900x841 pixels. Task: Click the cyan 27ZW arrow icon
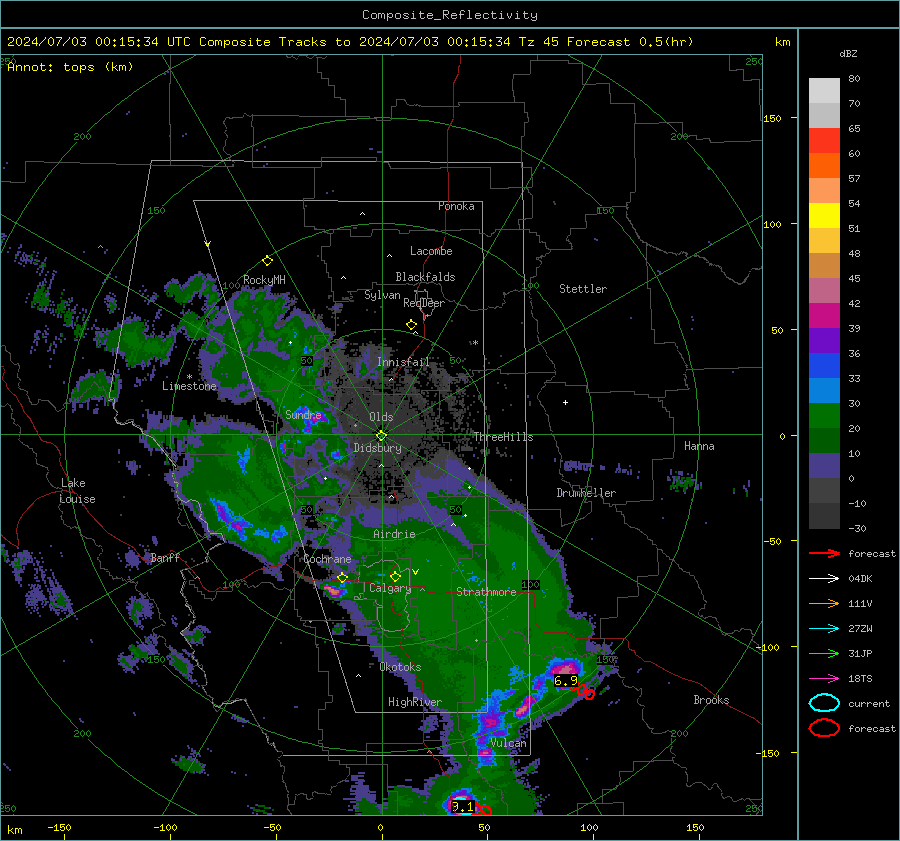pos(824,629)
